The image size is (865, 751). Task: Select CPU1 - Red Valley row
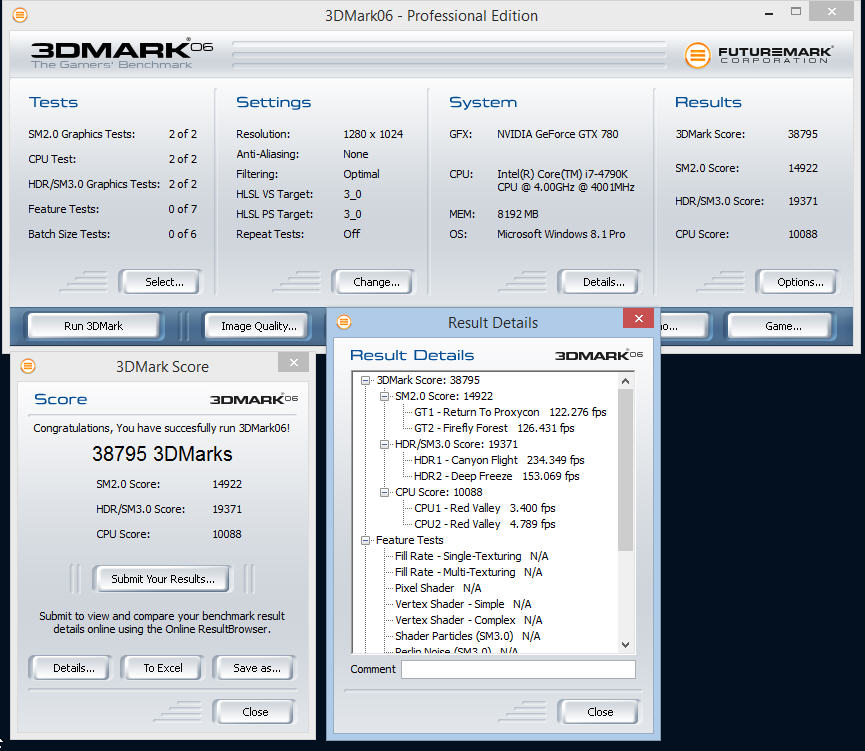tap(484, 508)
